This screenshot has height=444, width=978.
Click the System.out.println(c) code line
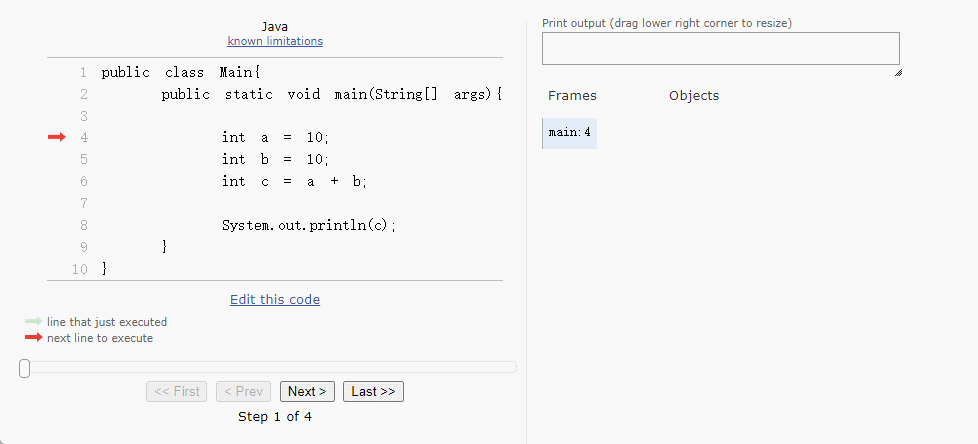309,225
